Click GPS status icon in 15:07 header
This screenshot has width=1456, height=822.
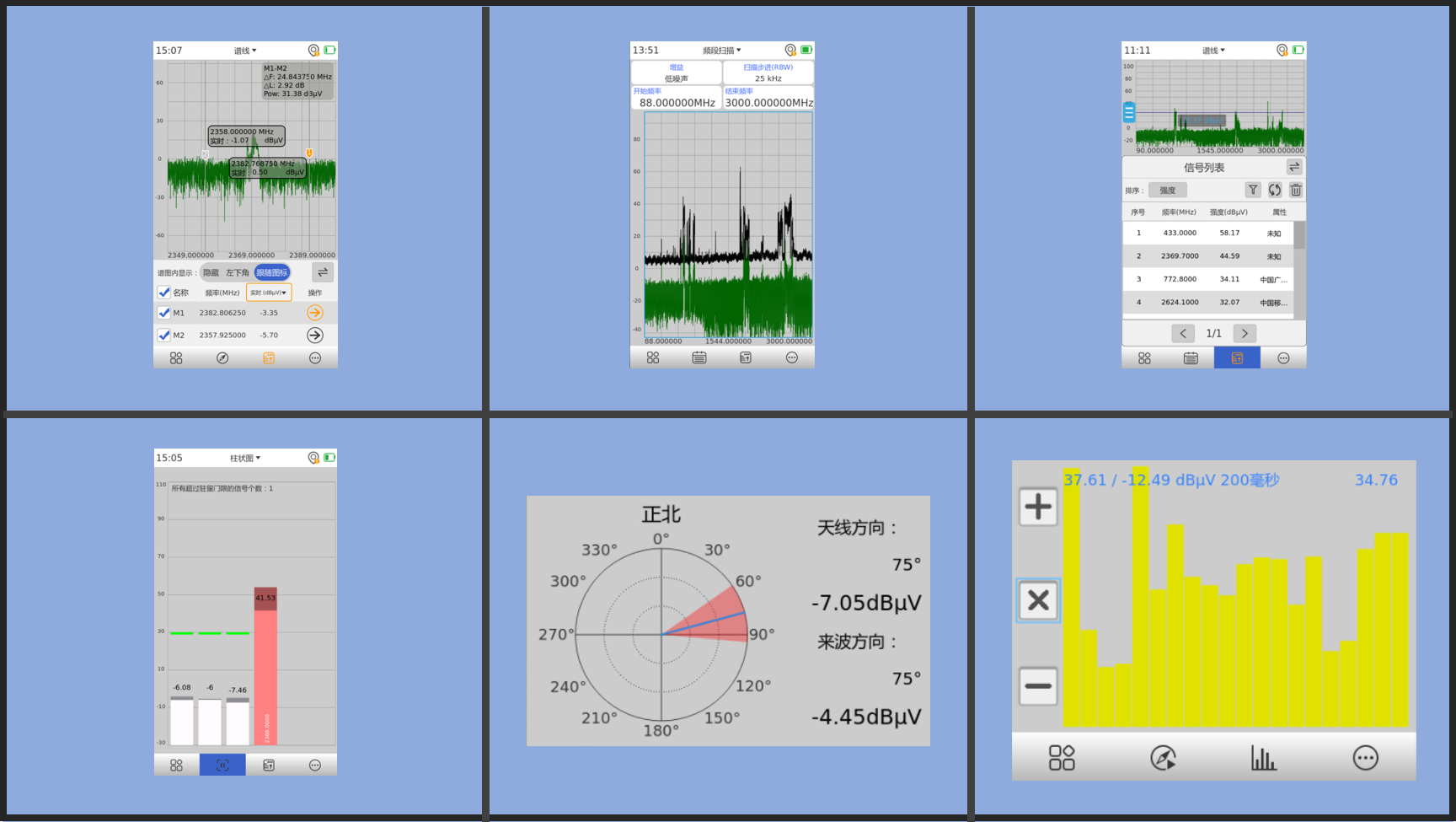[313, 51]
